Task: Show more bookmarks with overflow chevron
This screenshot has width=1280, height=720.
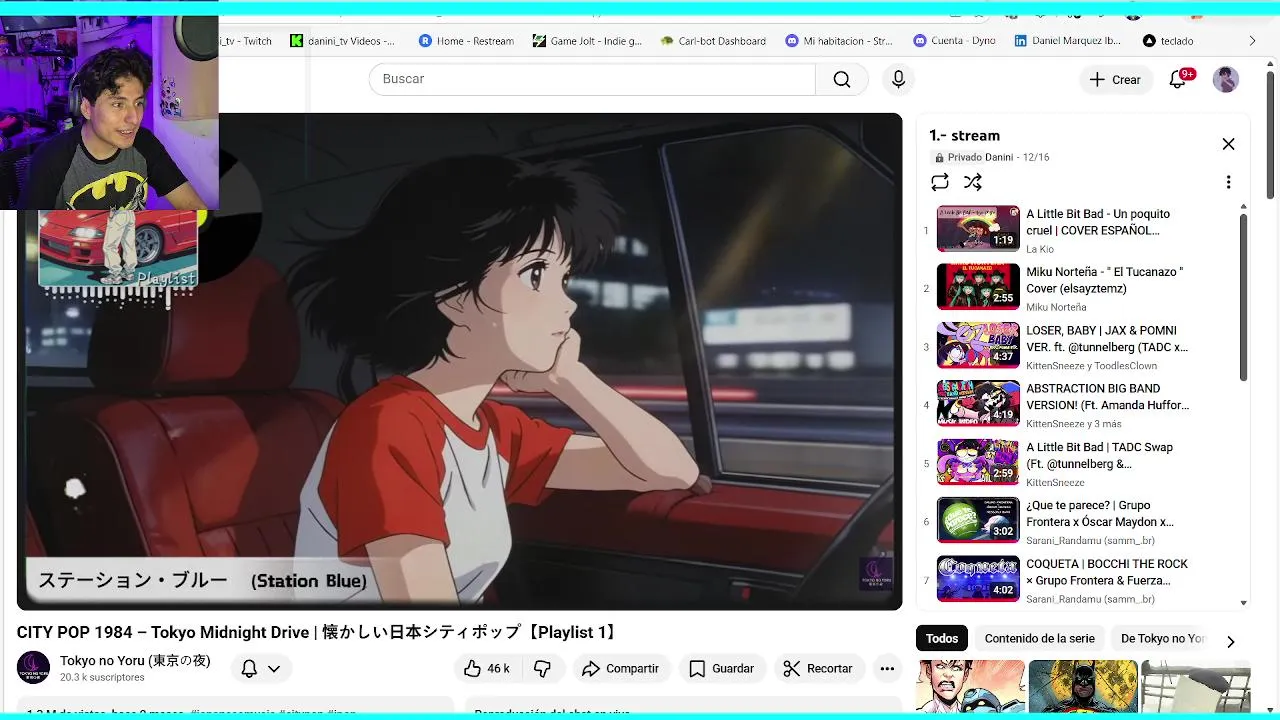Action: click(1252, 41)
